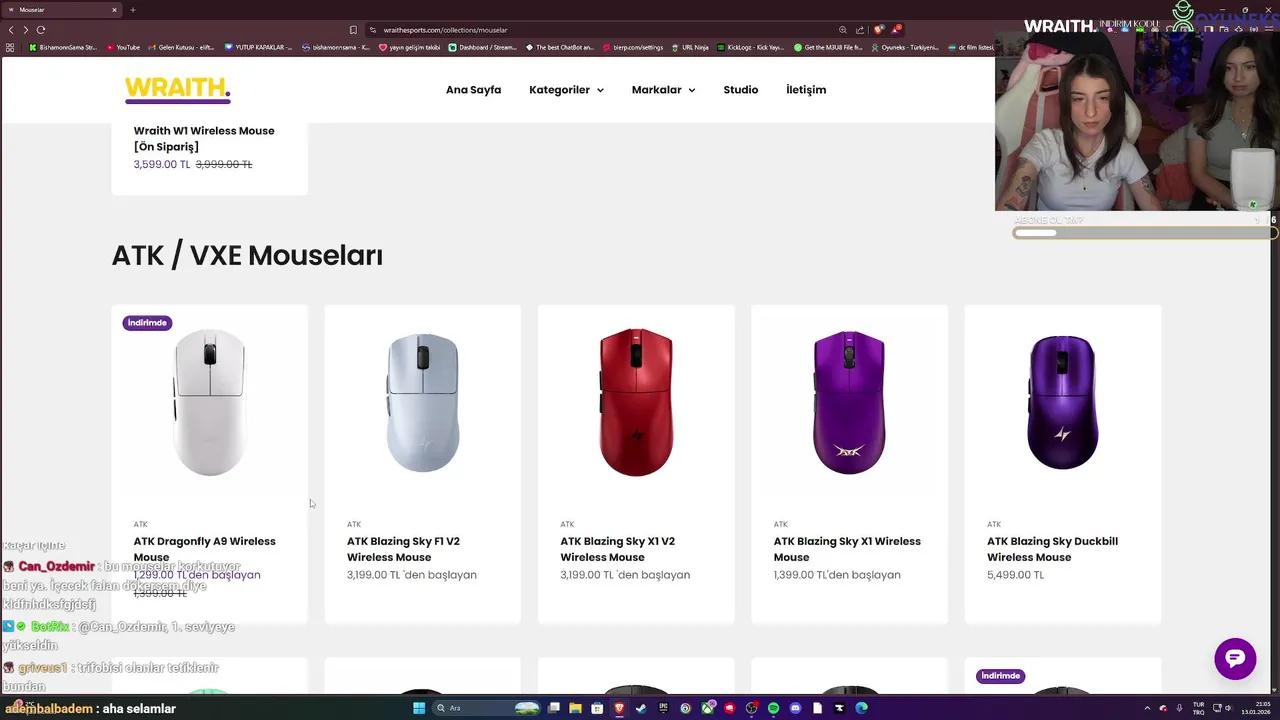This screenshot has height=720, width=1280.
Task: Expand the Markalar dropdown menu
Action: (663, 90)
